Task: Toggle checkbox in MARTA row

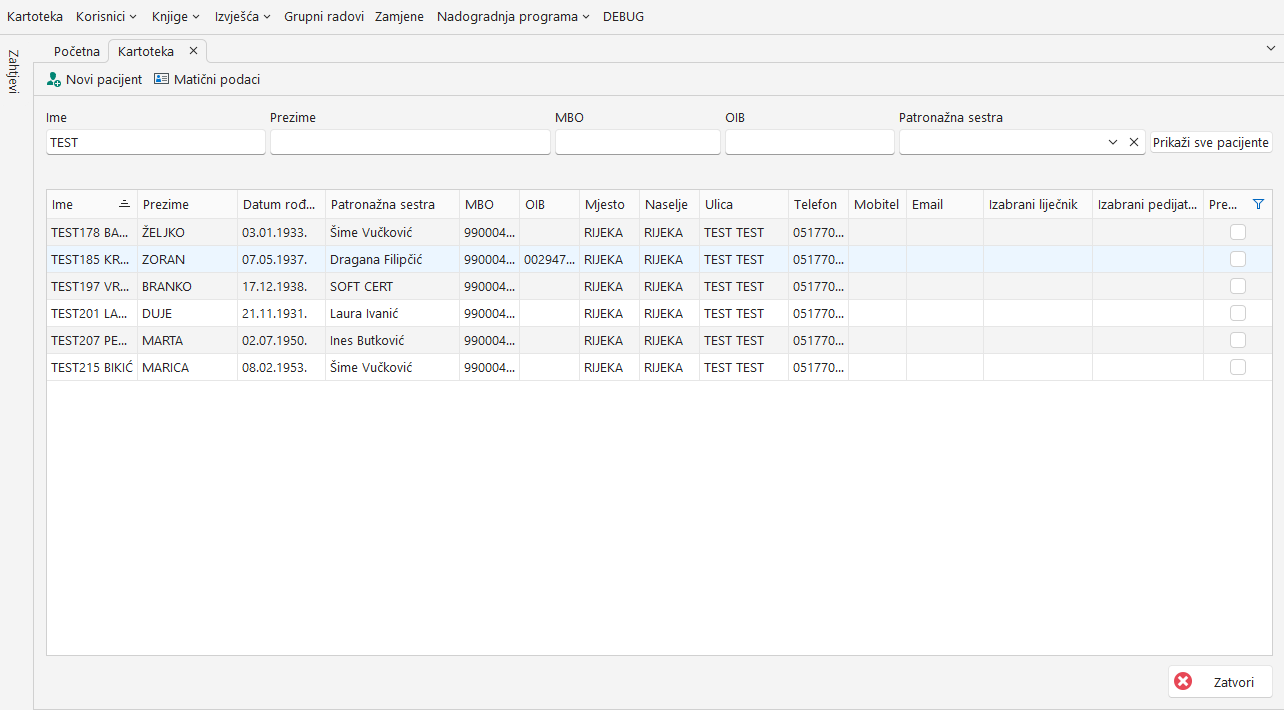Action: tap(1238, 340)
